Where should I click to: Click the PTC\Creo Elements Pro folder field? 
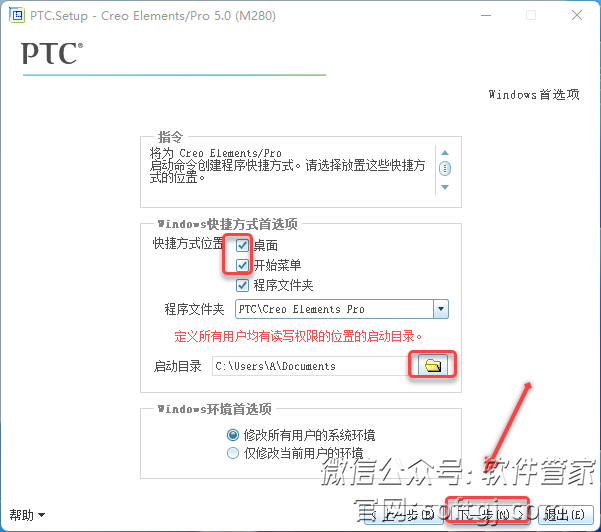click(x=334, y=309)
